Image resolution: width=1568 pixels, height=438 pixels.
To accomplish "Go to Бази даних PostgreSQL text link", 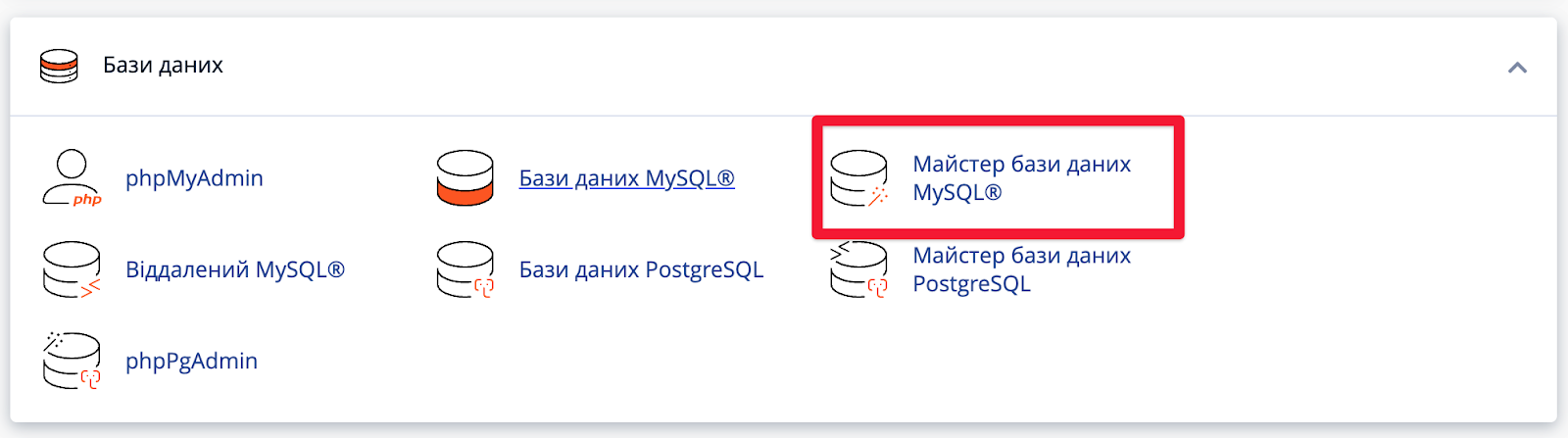I will tap(641, 269).
